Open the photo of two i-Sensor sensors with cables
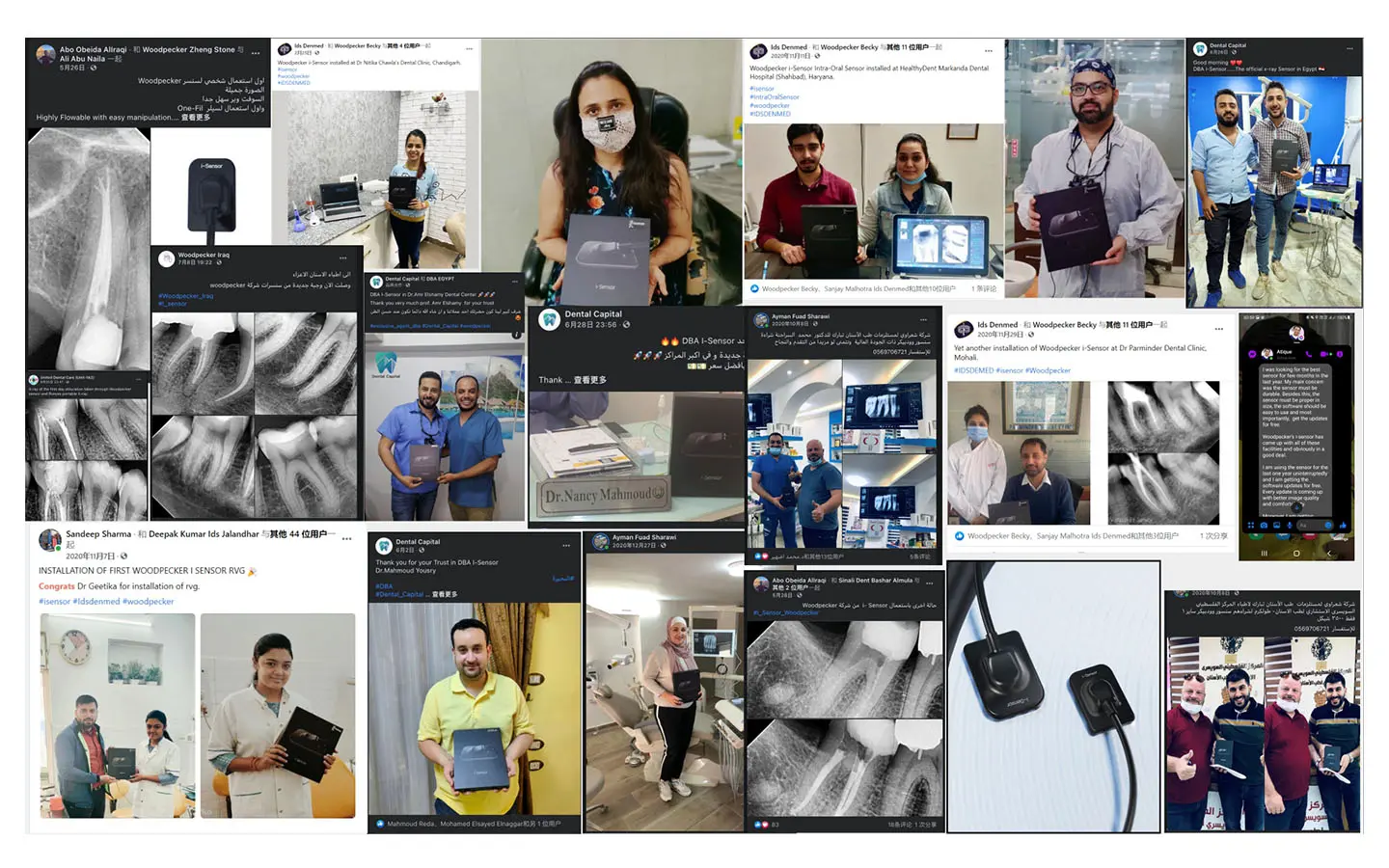Image resolution: width=1389 pixels, height=868 pixels. (1053, 696)
